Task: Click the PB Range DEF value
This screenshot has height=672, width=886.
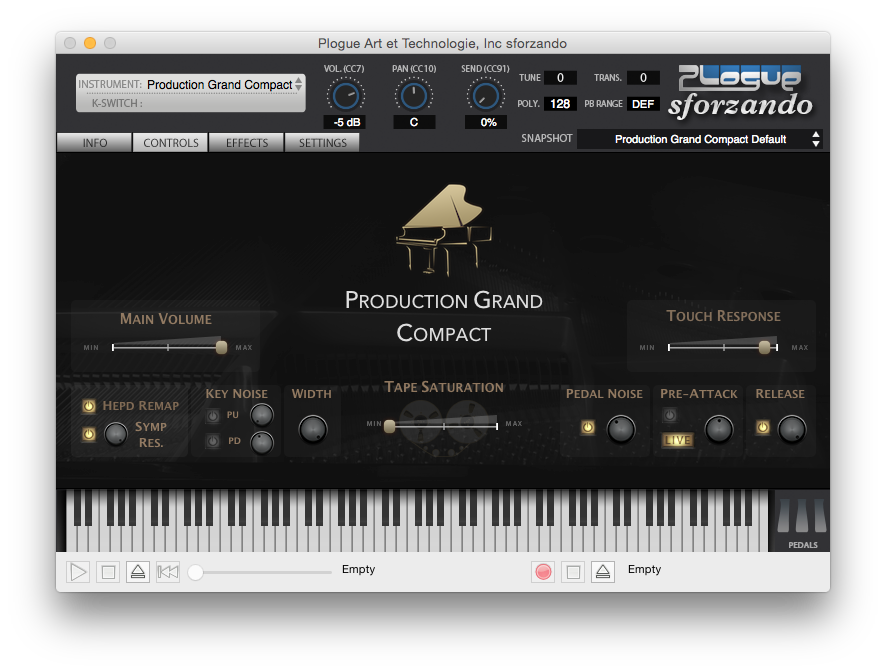Action: (642, 104)
